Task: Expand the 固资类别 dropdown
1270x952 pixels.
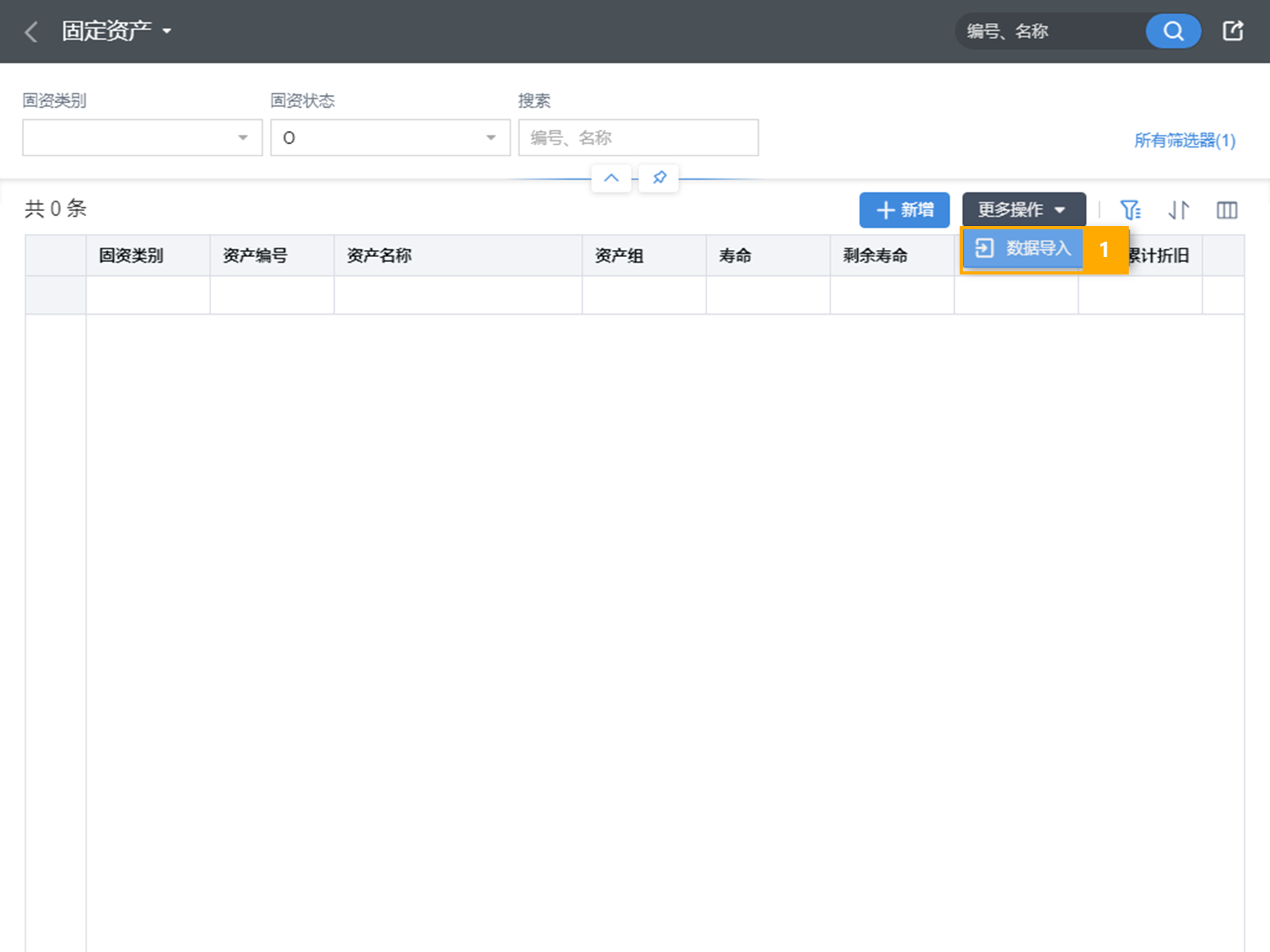Action: click(x=142, y=137)
